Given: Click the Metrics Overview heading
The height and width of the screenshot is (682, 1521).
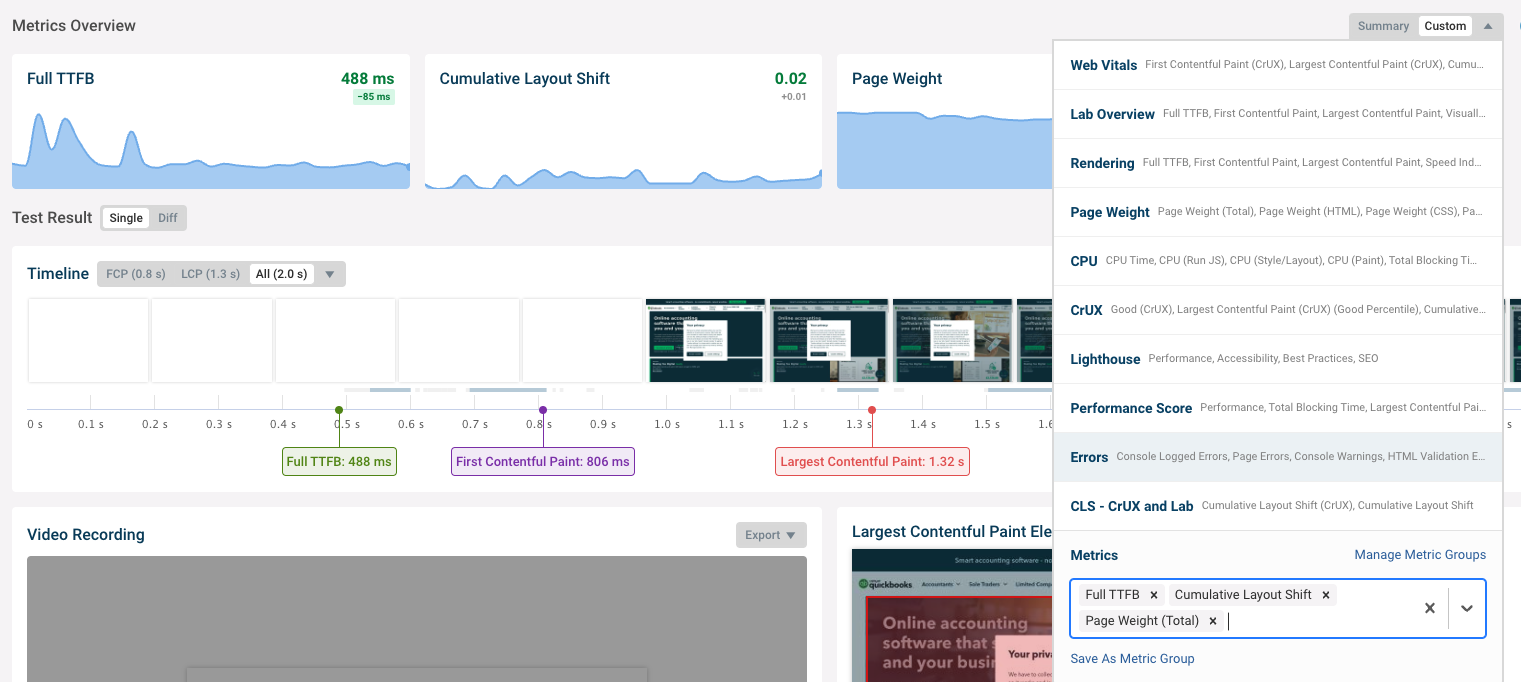Looking at the screenshot, I should point(74,25).
